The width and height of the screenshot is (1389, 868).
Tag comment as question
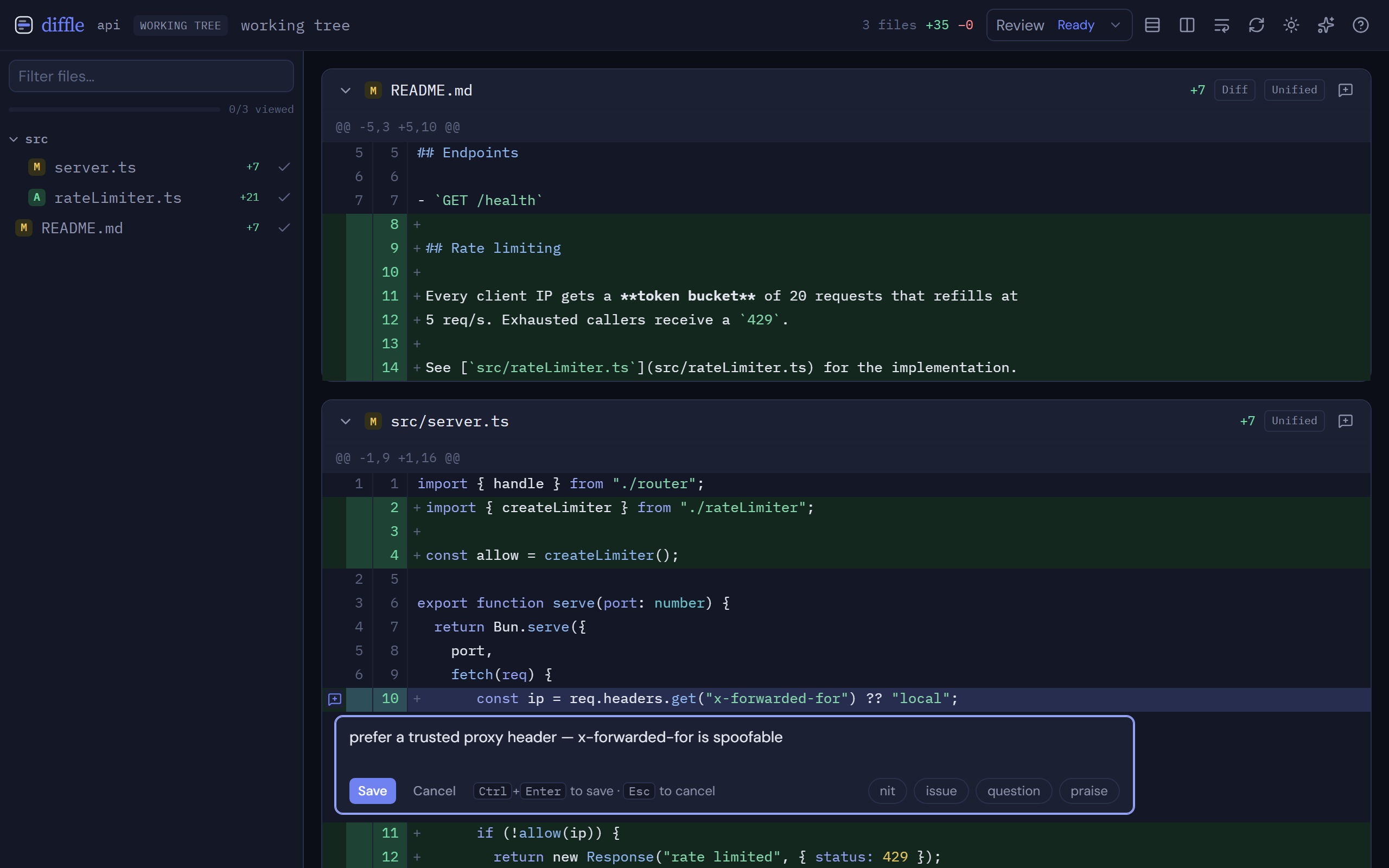click(1013, 791)
